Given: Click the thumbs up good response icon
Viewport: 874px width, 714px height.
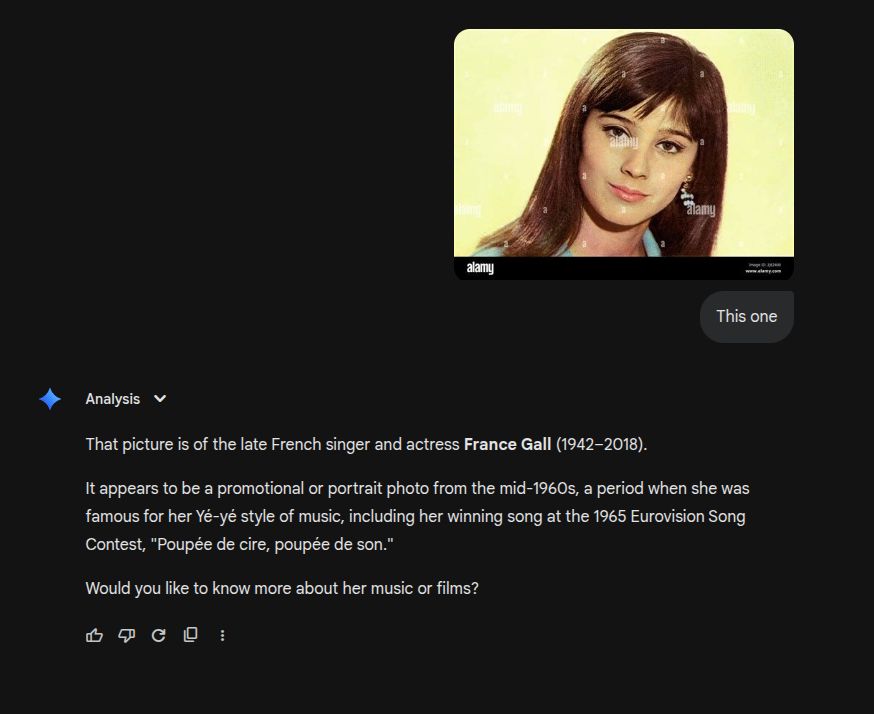Looking at the screenshot, I should pyautogui.click(x=94, y=635).
